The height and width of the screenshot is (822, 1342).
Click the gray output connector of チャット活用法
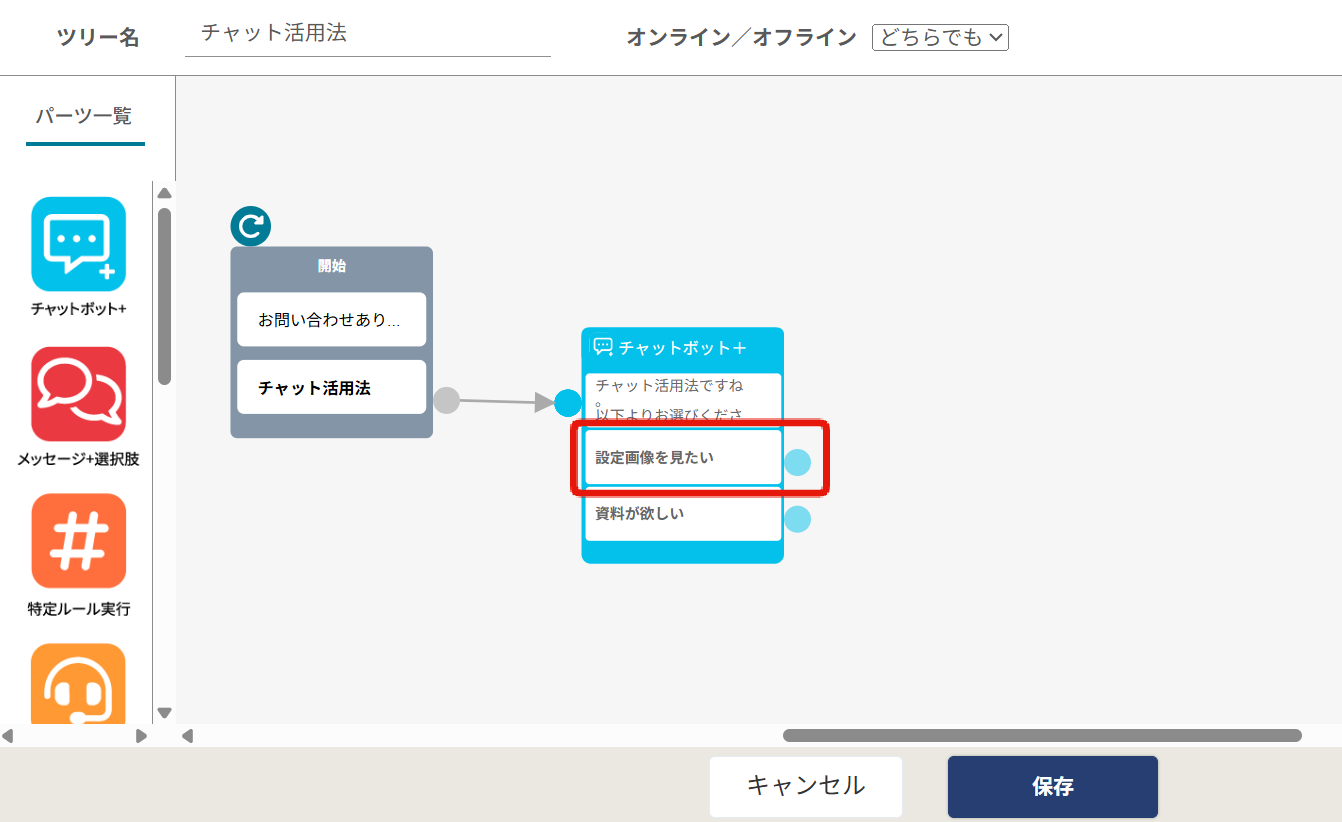click(447, 400)
